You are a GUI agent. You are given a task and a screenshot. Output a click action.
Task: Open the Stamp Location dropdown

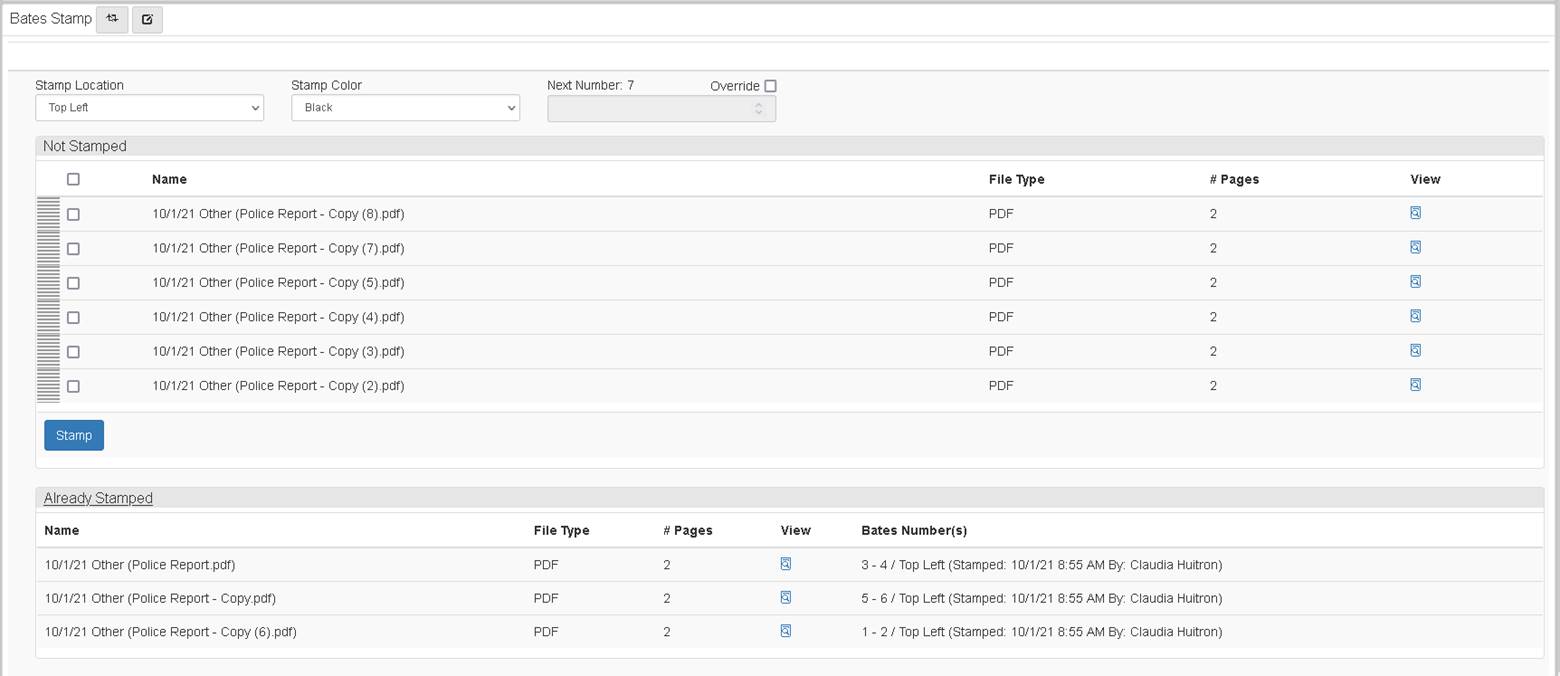click(x=149, y=108)
